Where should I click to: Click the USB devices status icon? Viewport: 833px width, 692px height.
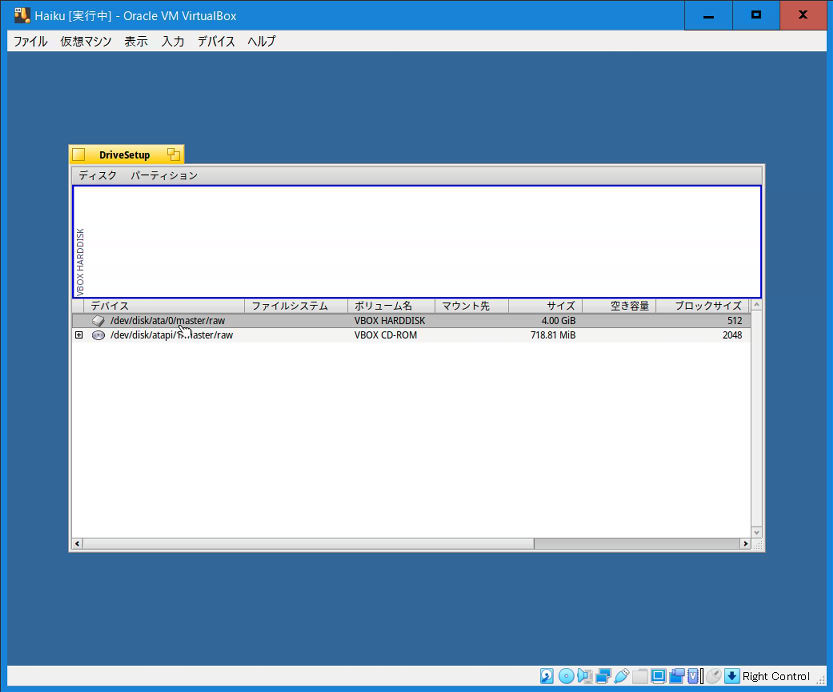pyautogui.click(x=622, y=676)
